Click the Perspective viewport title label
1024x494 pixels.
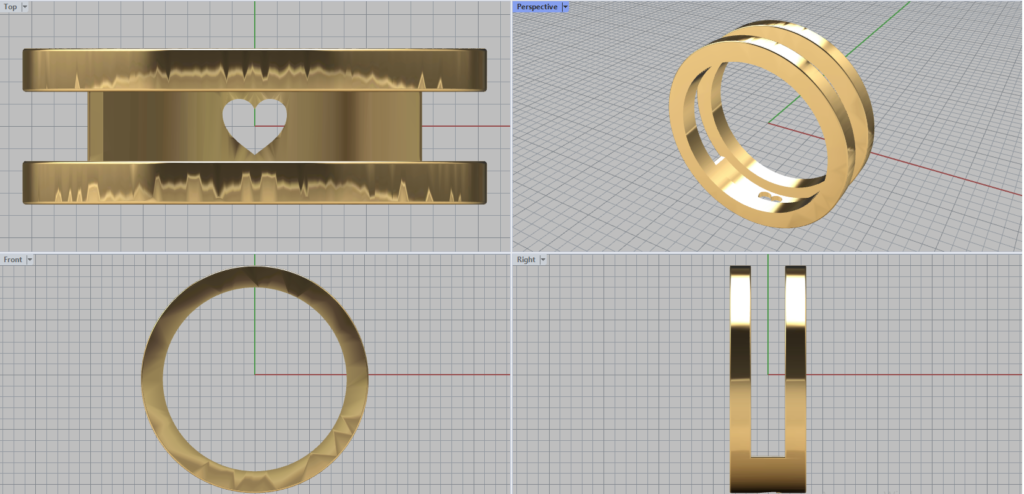click(x=537, y=6)
